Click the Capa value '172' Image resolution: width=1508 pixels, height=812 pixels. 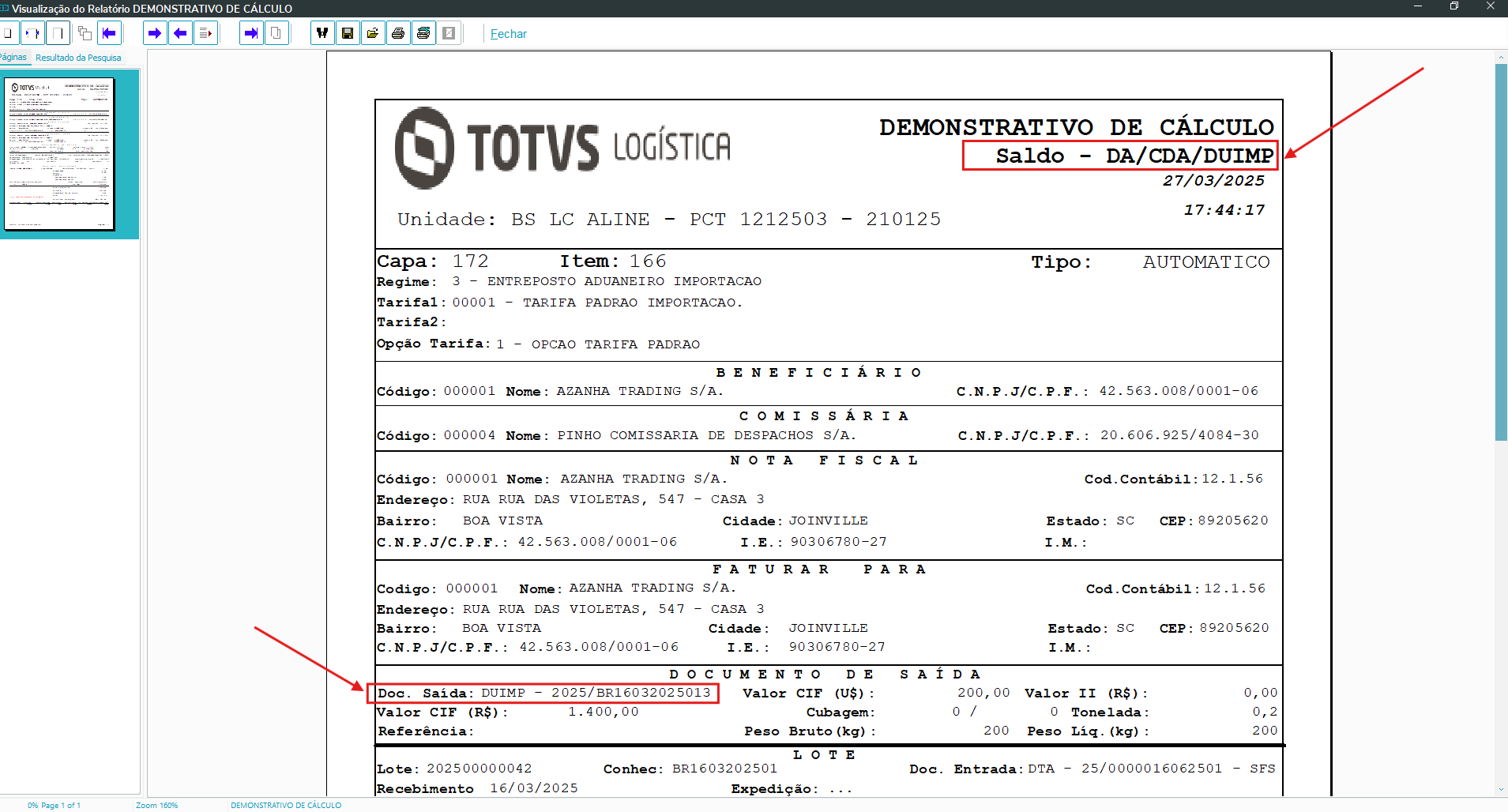(471, 261)
